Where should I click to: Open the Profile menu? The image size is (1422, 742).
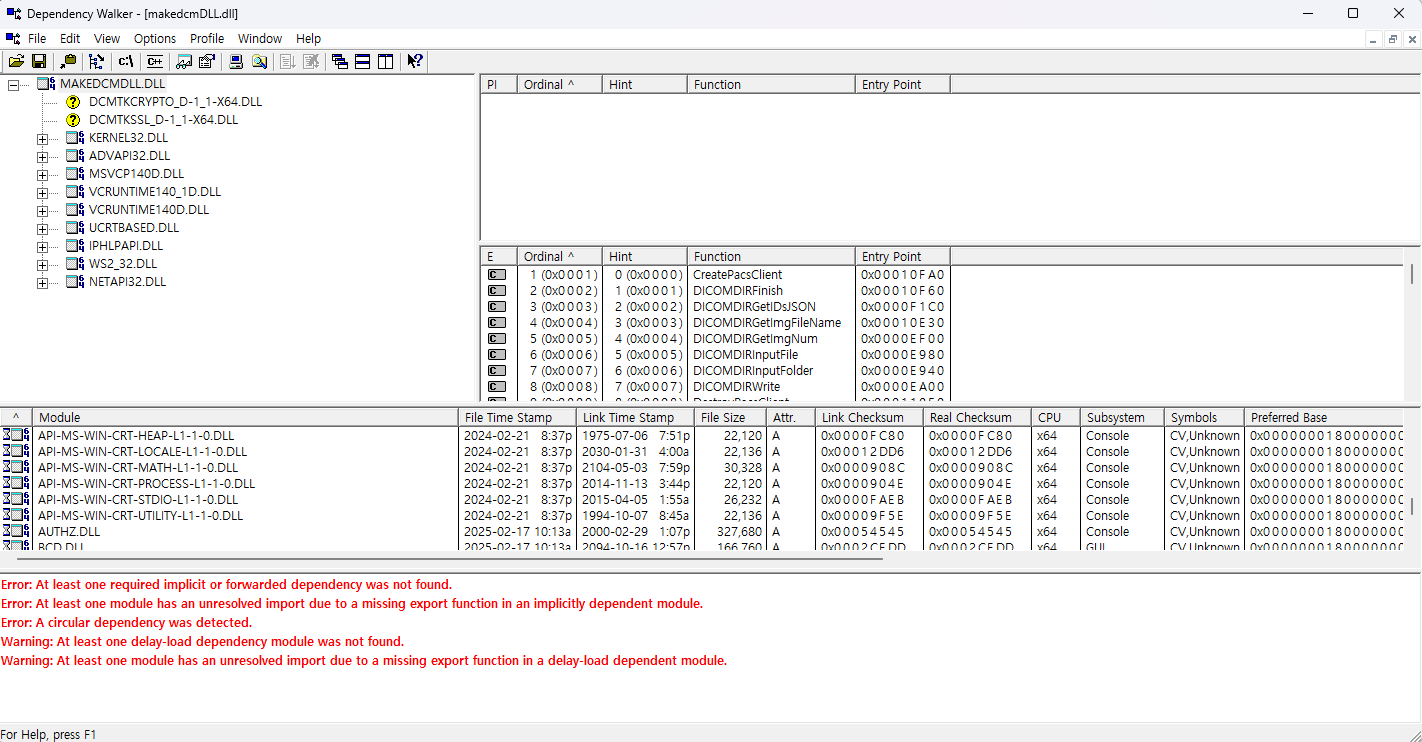click(207, 38)
